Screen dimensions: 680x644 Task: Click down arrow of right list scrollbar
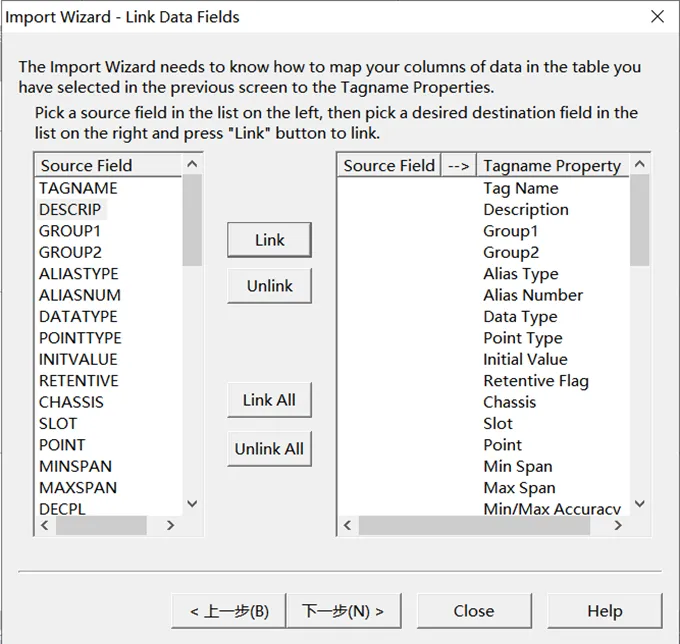click(x=640, y=504)
